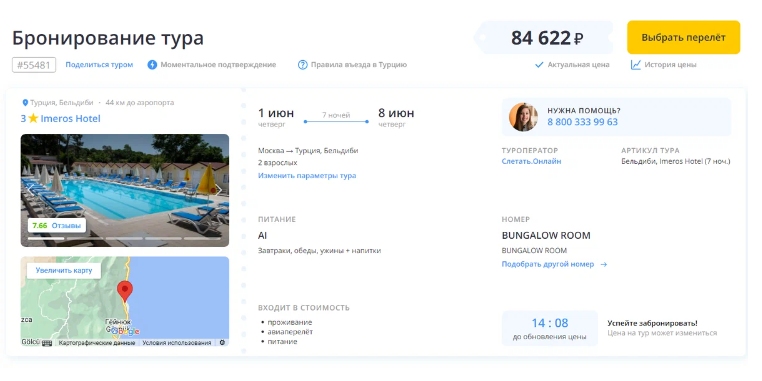Click the Успейте забронировать! notice
The height and width of the screenshot is (381, 762).
click(x=652, y=323)
